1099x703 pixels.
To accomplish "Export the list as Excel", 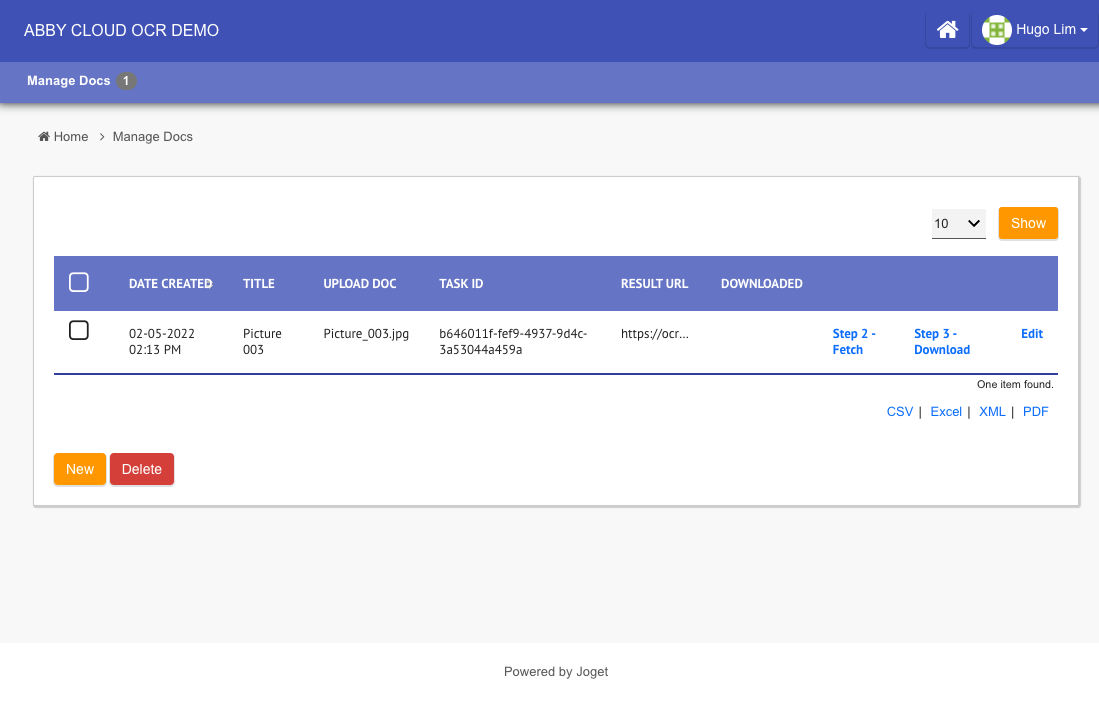I will [x=945, y=412].
